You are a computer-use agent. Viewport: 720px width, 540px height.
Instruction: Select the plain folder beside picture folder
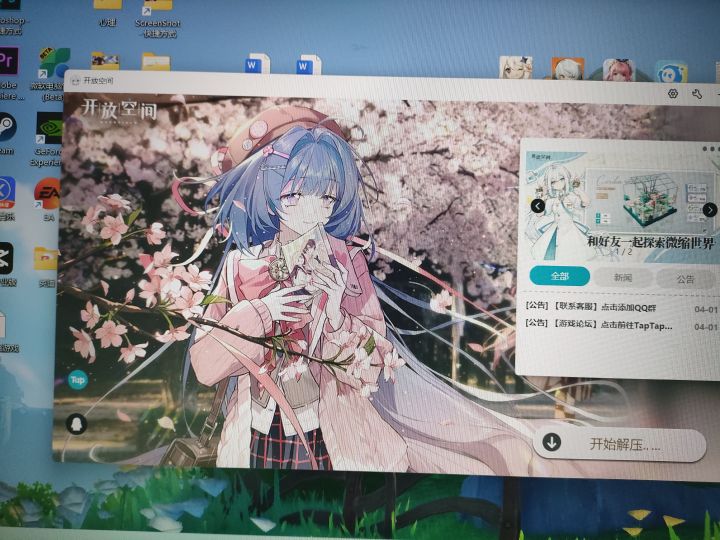(x=156, y=62)
